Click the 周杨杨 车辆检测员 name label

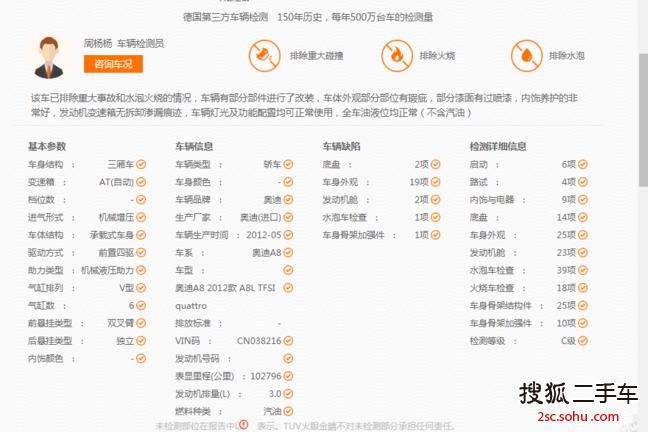click(124, 43)
